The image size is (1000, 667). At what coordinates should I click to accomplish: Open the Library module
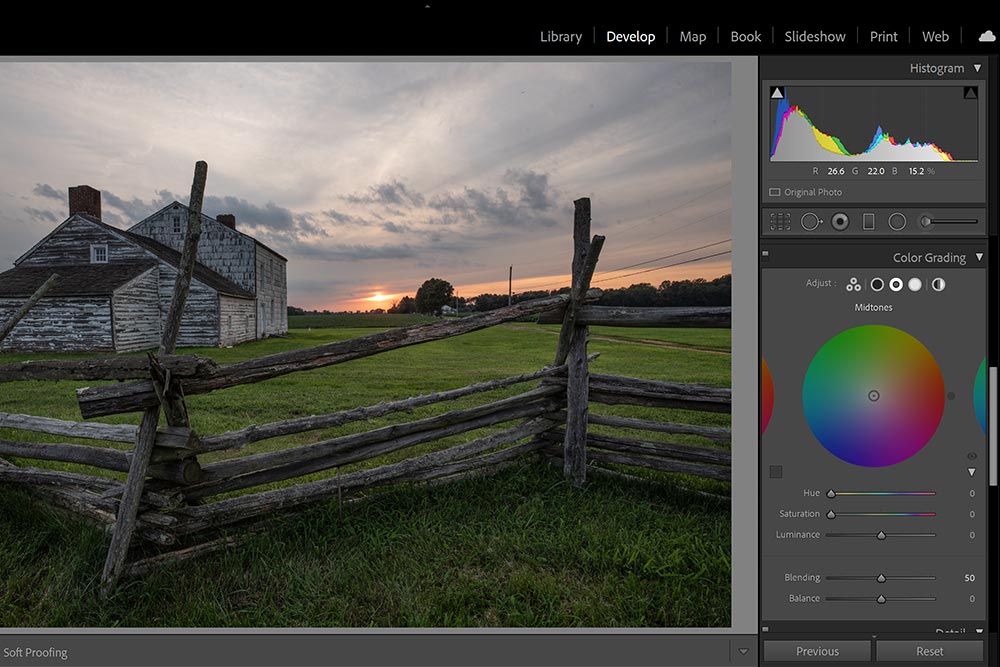coord(561,36)
